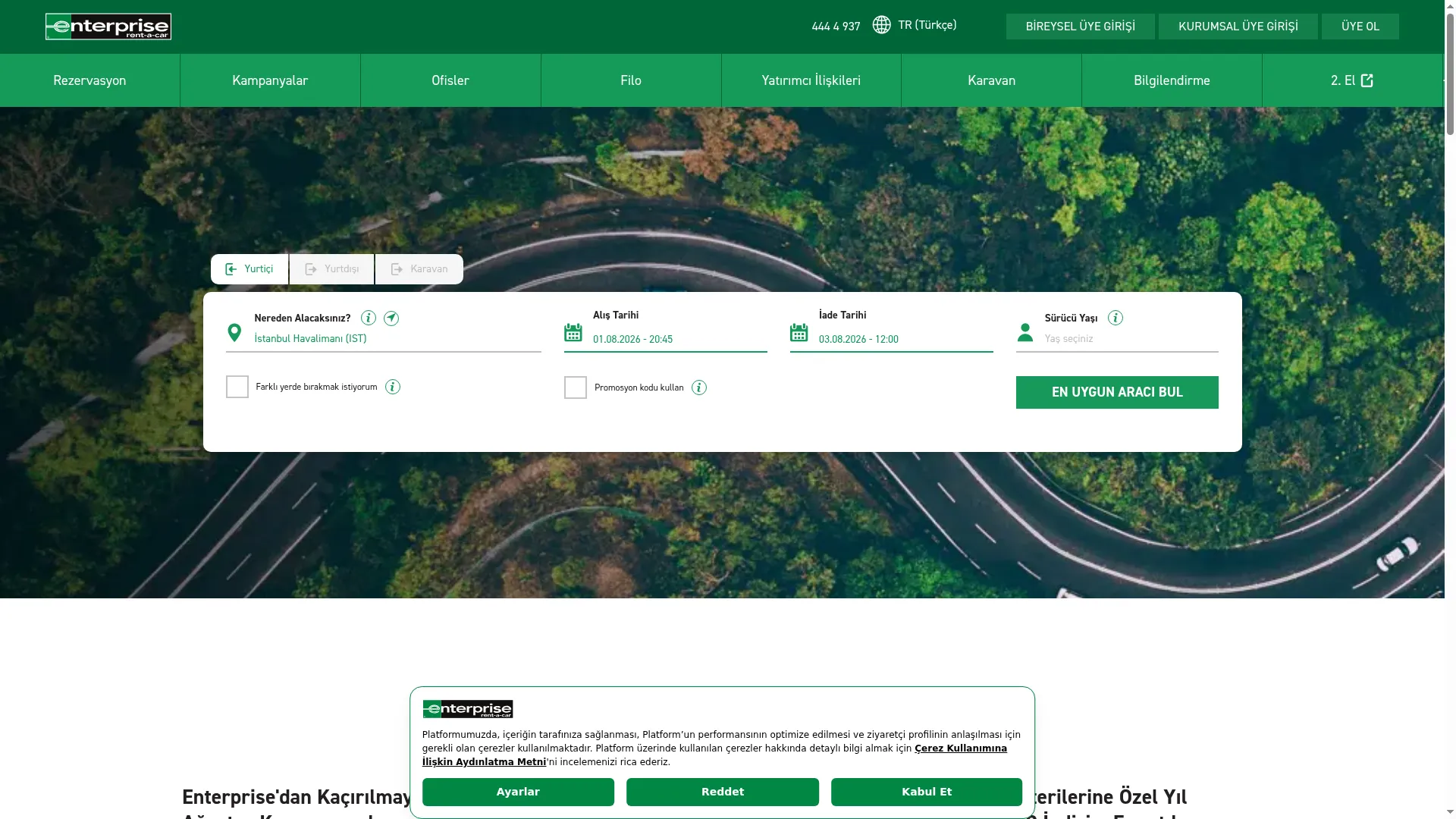Enable Farklı yerde bırakmak istiyorum checkbox
This screenshot has width=1456, height=819.
pyautogui.click(x=237, y=387)
